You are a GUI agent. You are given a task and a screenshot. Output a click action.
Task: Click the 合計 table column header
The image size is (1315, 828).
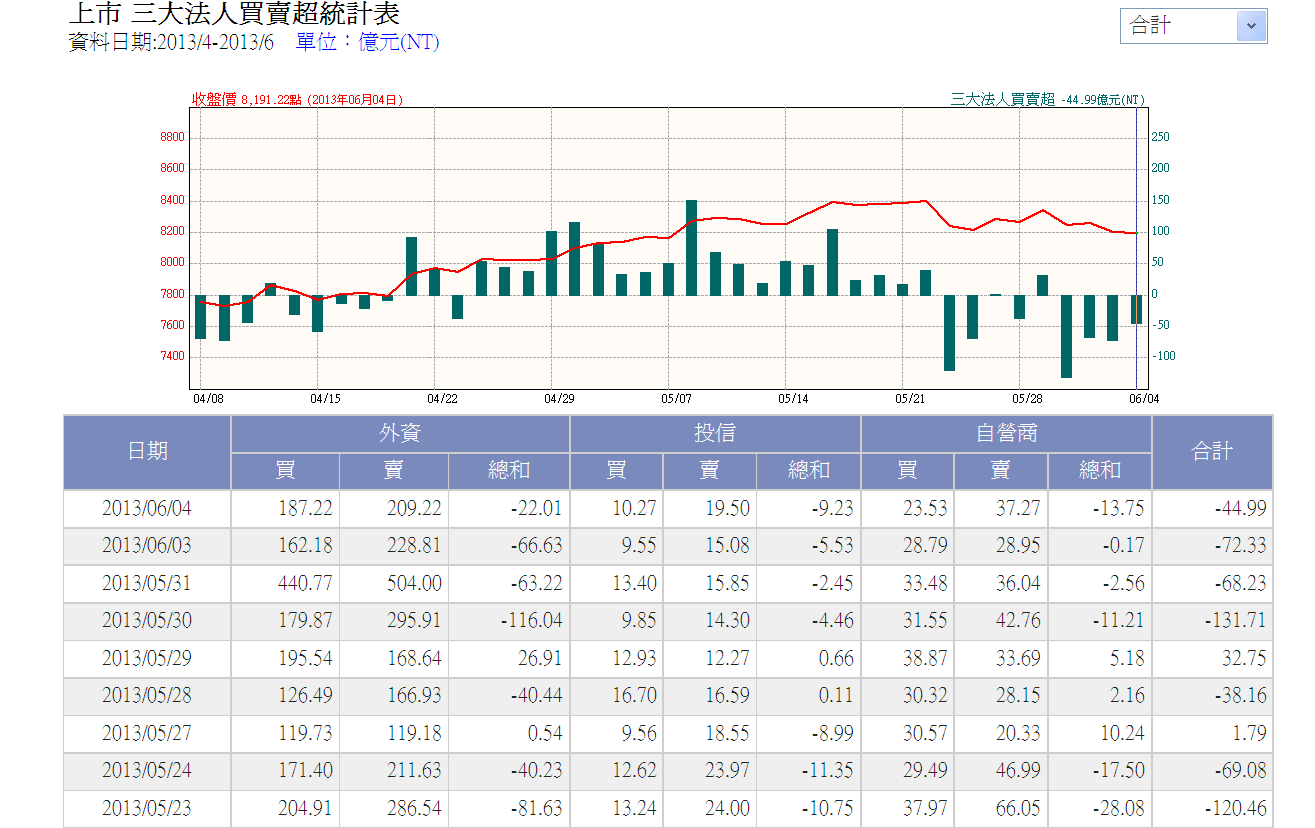pos(1212,452)
